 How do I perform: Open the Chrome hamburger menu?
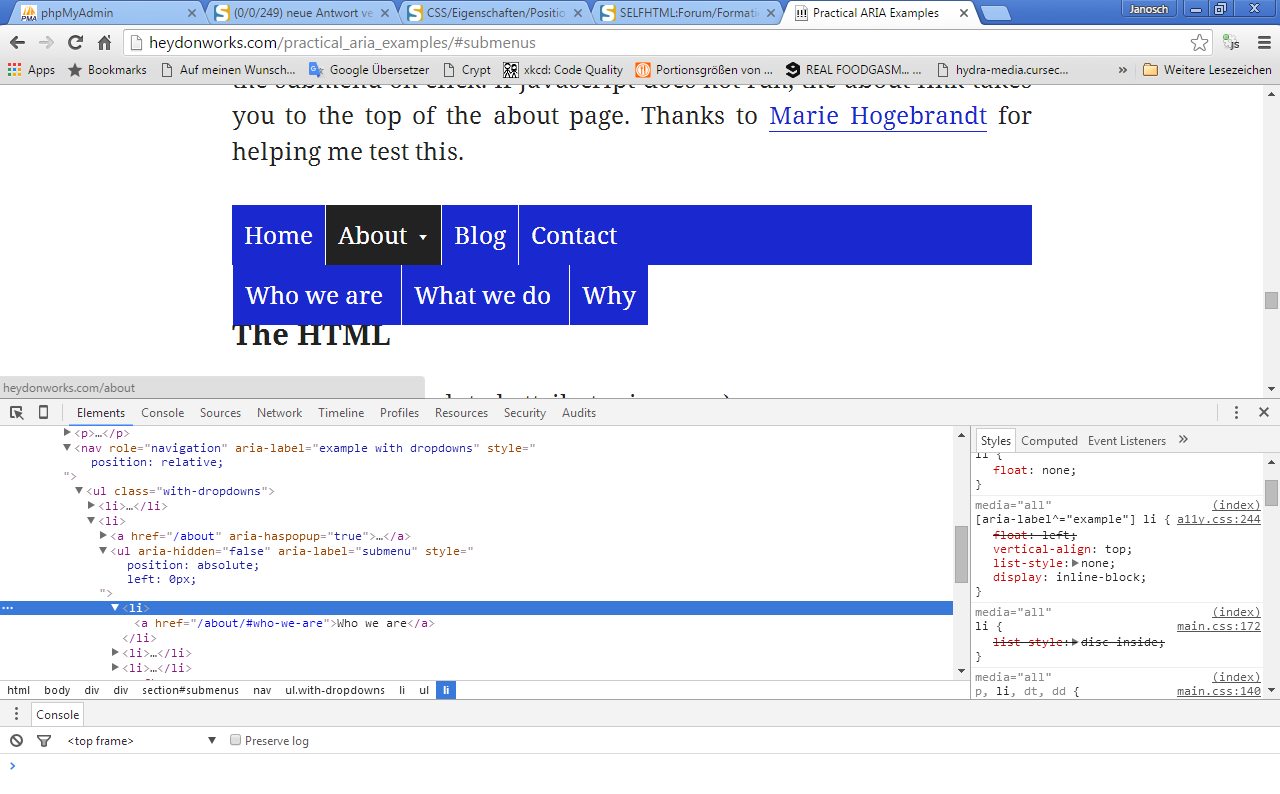(x=1263, y=43)
